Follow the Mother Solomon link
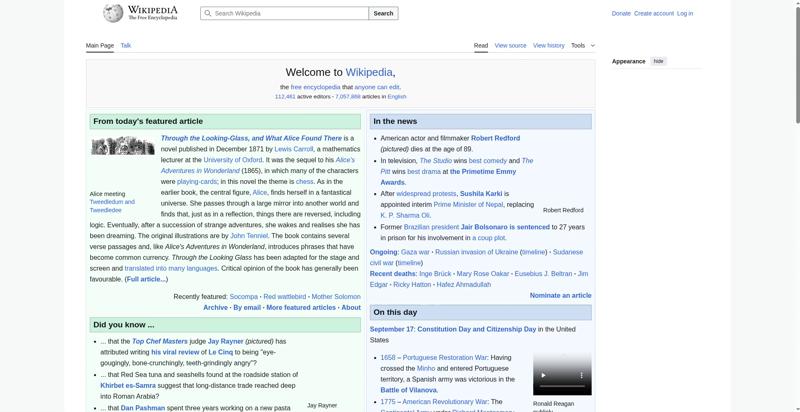Image resolution: width=800 pixels, height=412 pixels. point(336,296)
